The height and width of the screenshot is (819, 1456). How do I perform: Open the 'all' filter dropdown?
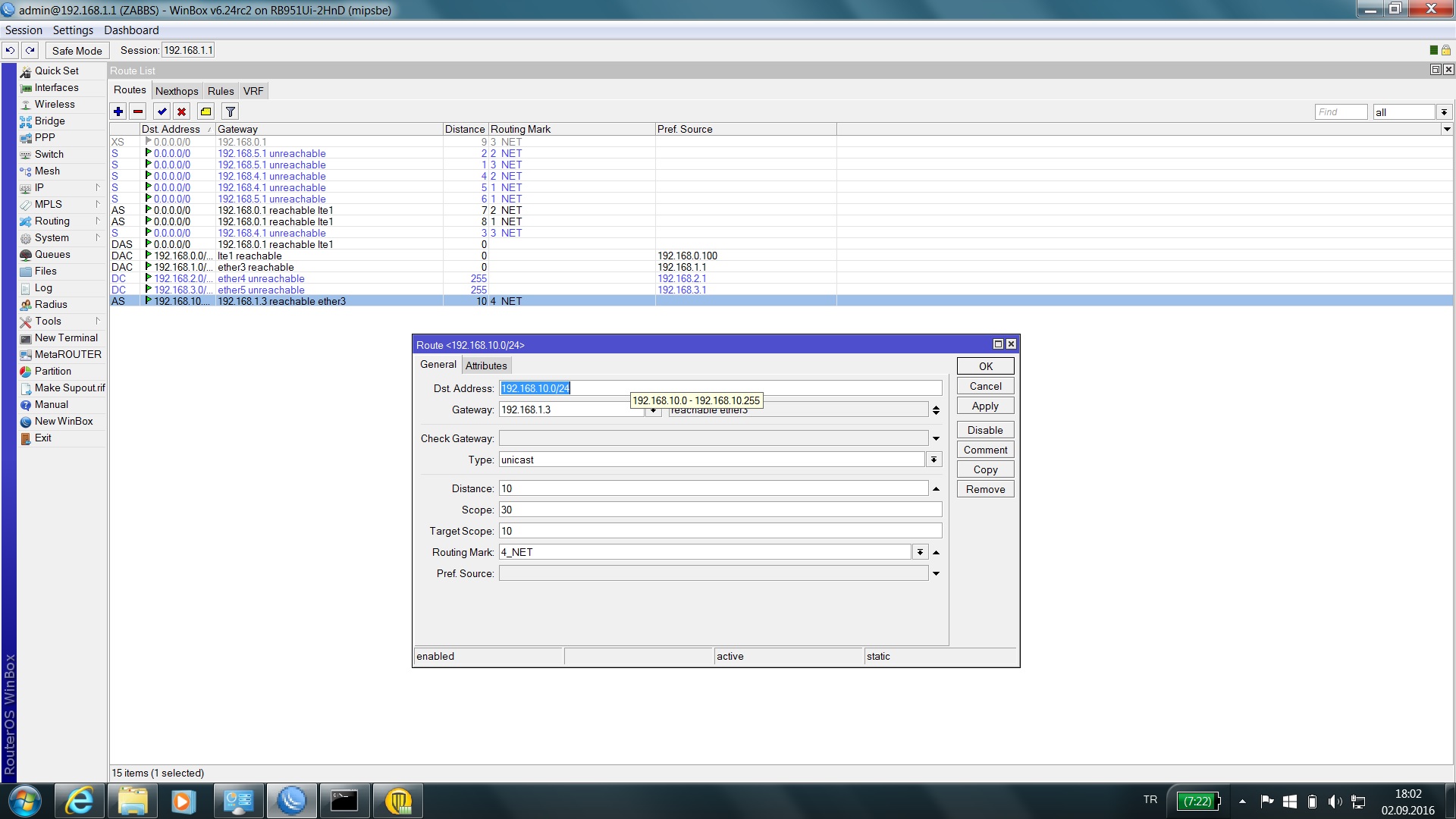(x=1444, y=111)
